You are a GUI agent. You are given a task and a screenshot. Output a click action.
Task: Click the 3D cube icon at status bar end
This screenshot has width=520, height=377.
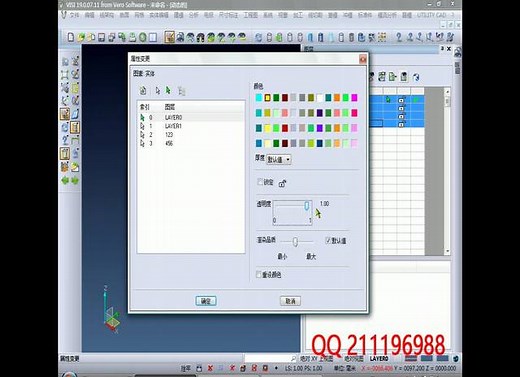tap(455, 359)
